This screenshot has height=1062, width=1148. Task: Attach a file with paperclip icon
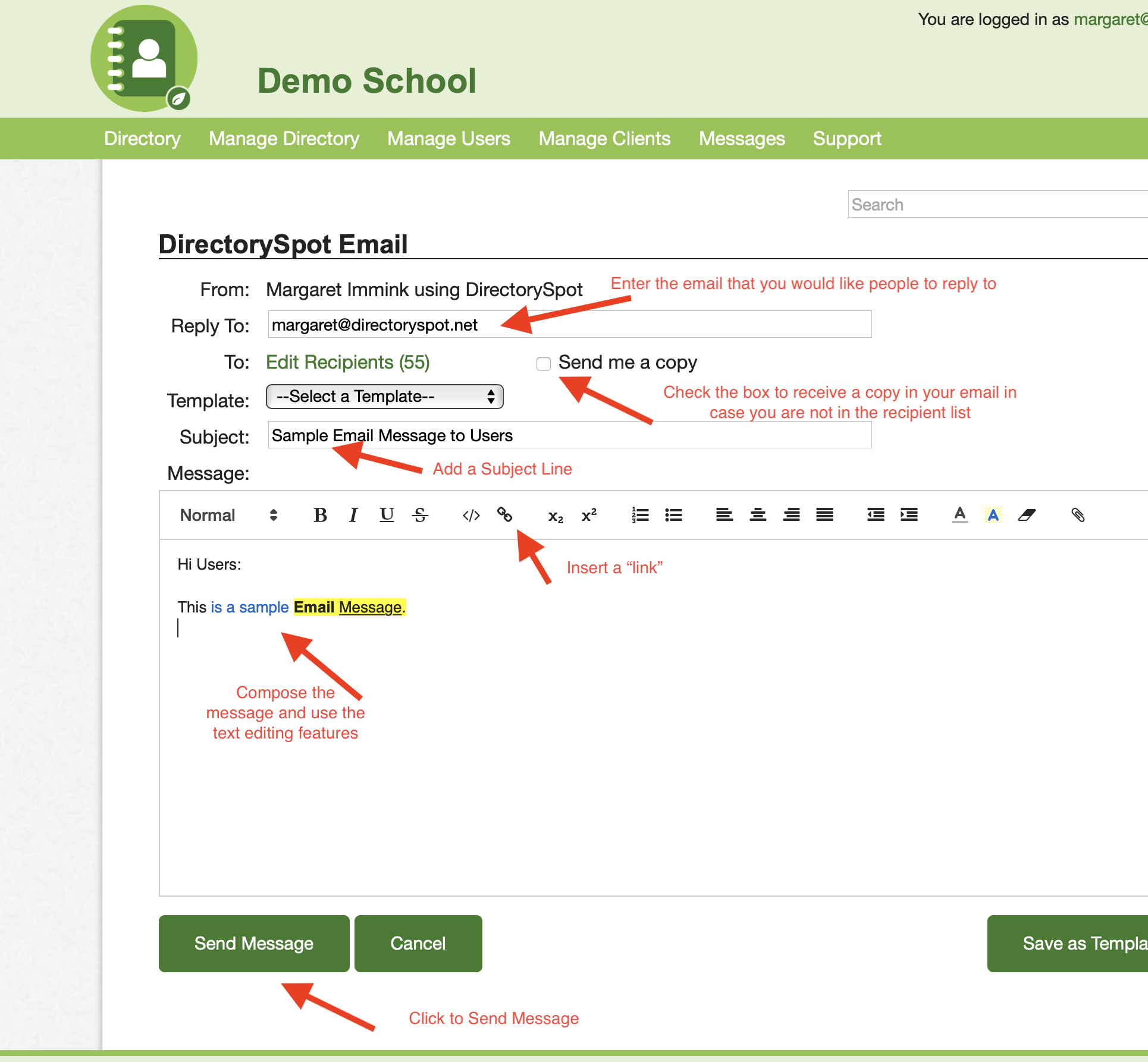click(x=1078, y=515)
